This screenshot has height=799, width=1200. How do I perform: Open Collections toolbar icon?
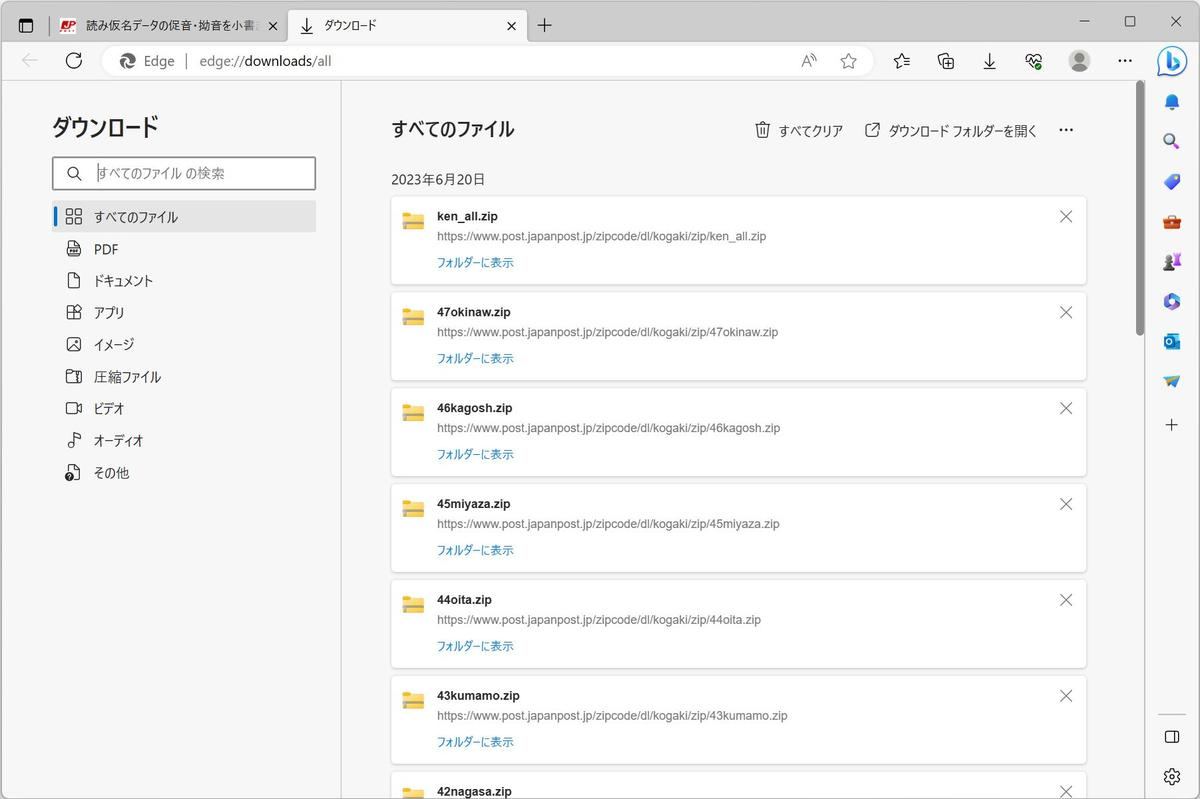click(946, 61)
